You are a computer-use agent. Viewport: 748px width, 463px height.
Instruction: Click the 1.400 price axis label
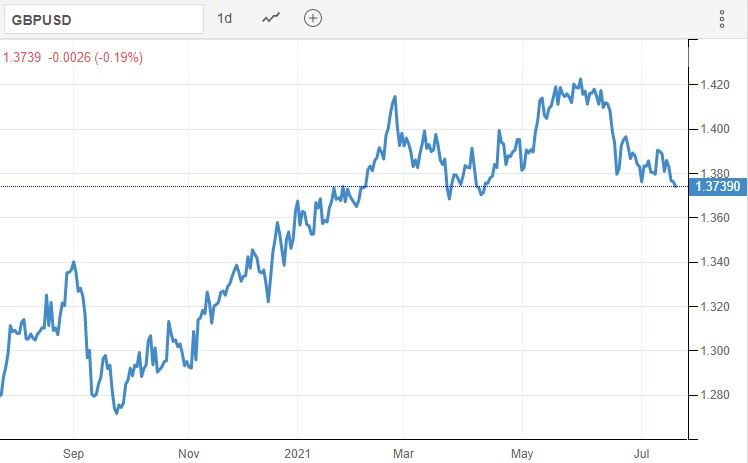(x=715, y=129)
